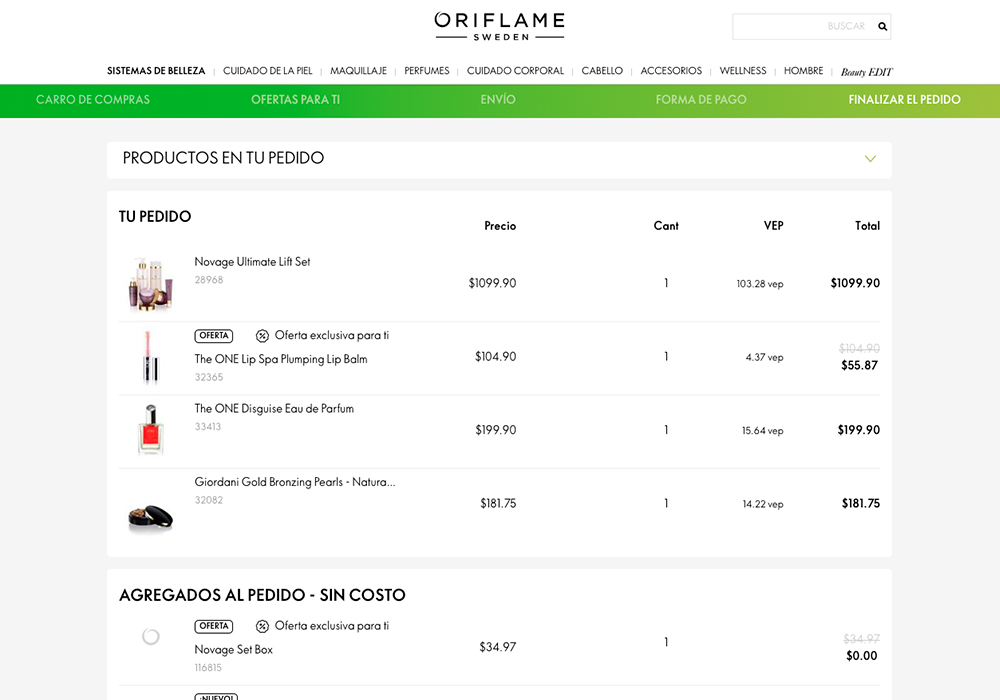Click the $0.00 total for Novage Set Box
This screenshot has width=1000, height=700.
(862, 656)
